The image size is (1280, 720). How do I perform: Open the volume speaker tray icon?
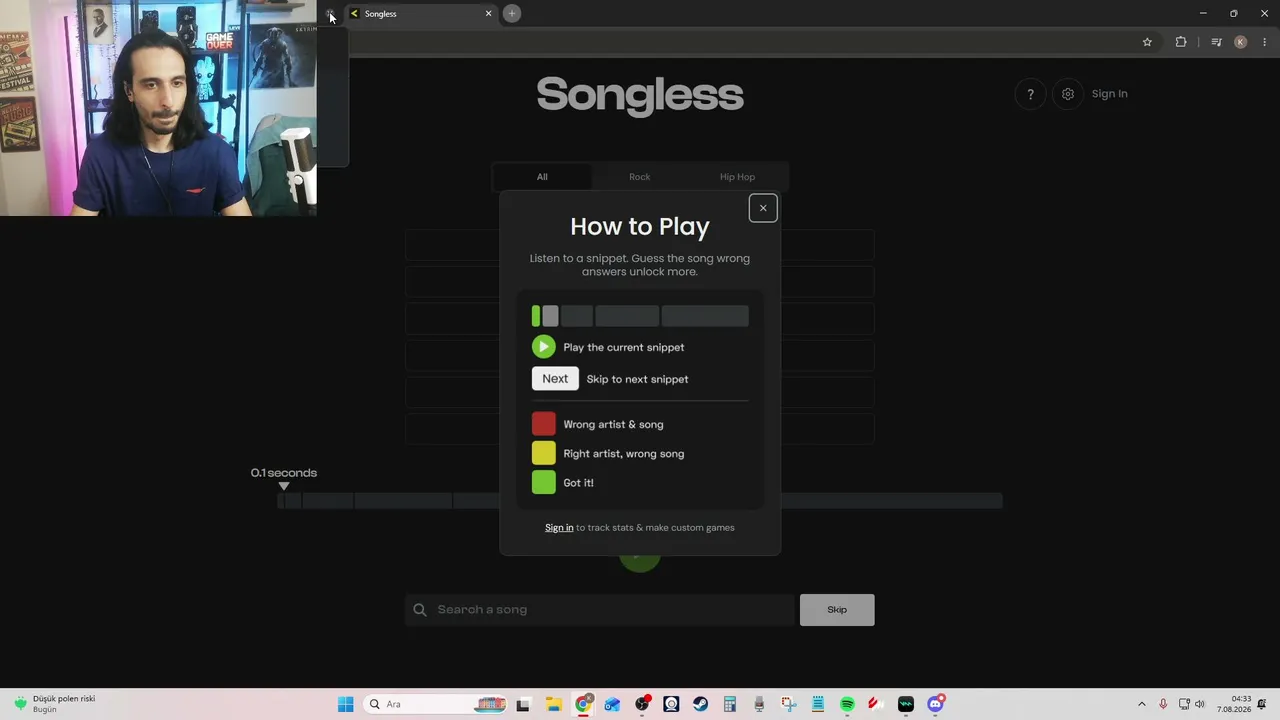click(x=1200, y=704)
